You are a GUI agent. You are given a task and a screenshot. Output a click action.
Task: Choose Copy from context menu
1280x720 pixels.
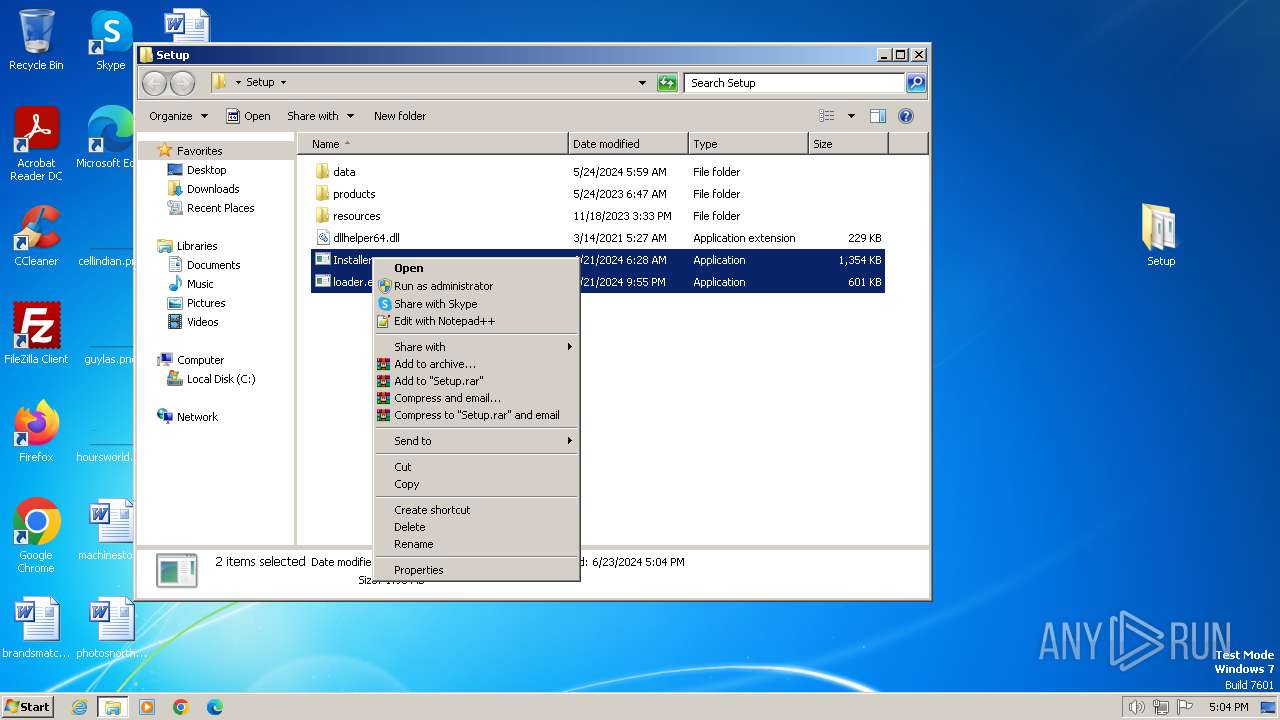(476, 484)
